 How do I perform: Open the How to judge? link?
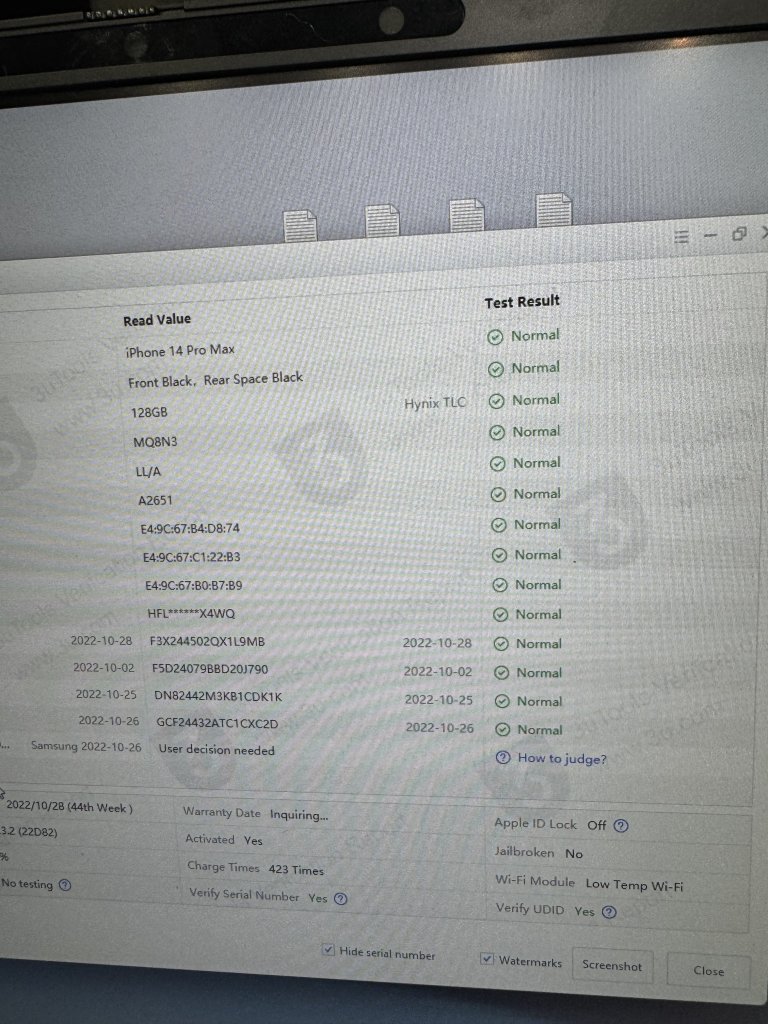point(562,758)
